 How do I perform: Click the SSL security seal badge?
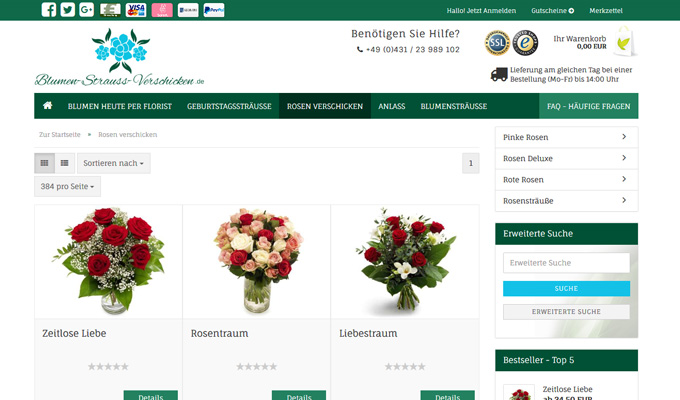pyautogui.click(x=497, y=43)
